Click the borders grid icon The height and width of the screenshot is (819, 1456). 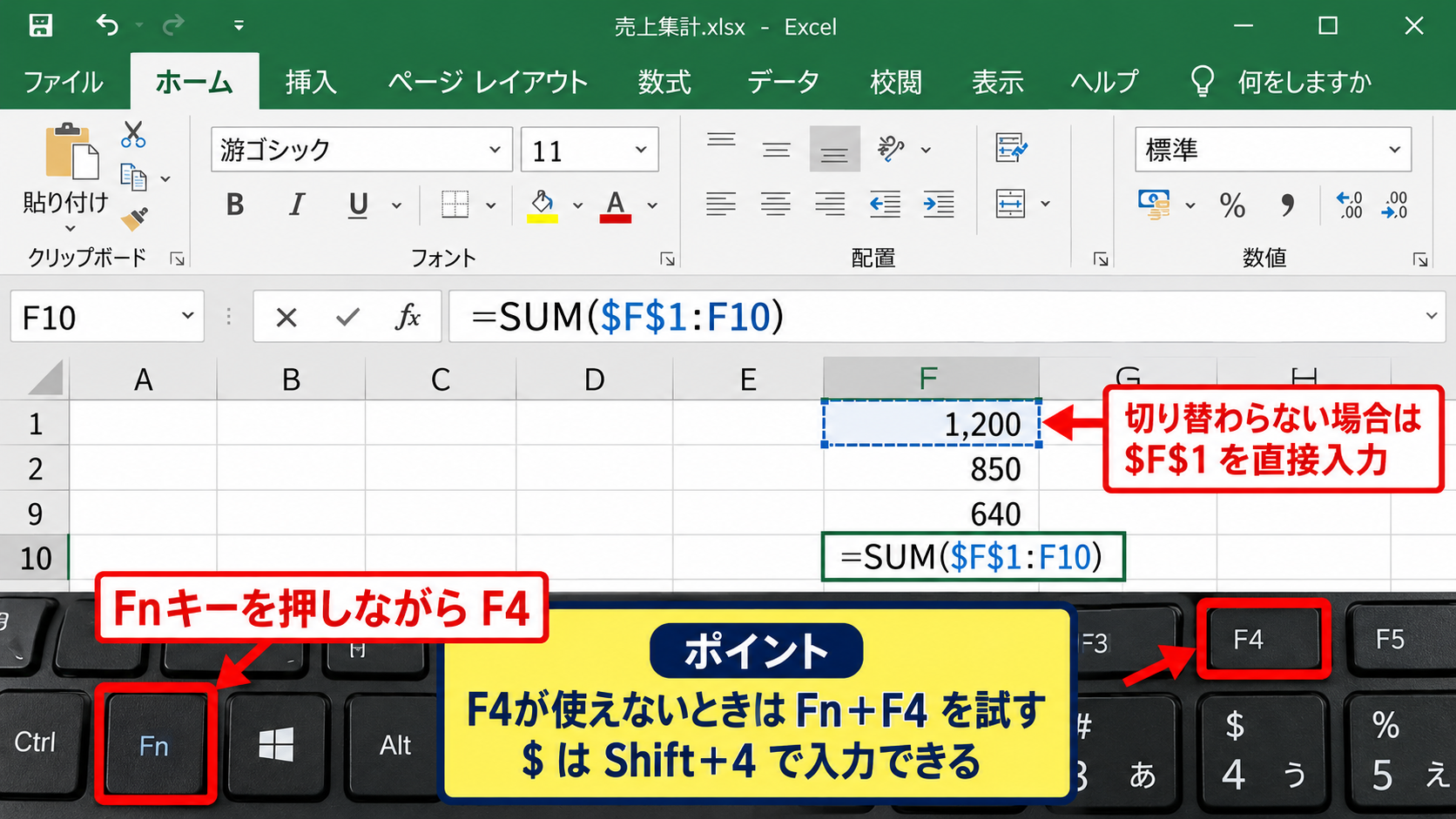tap(455, 205)
